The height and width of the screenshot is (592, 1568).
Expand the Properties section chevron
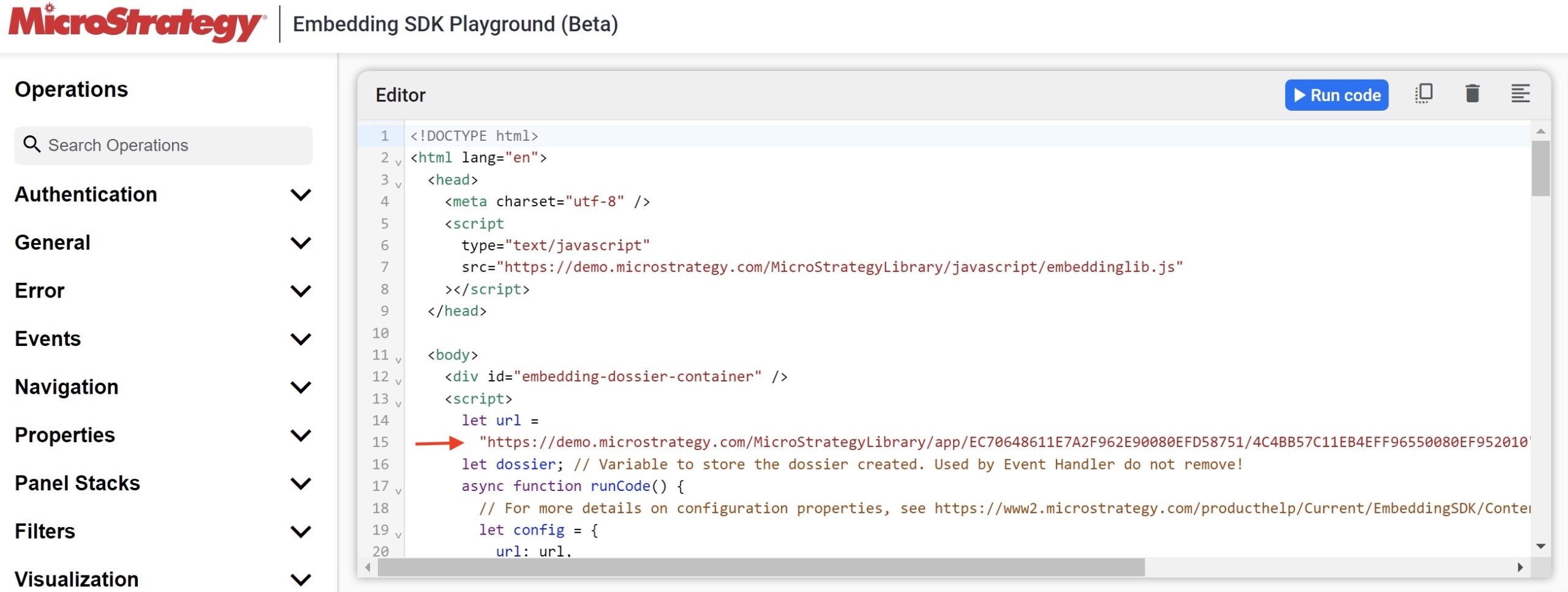click(x=301, y=435)
